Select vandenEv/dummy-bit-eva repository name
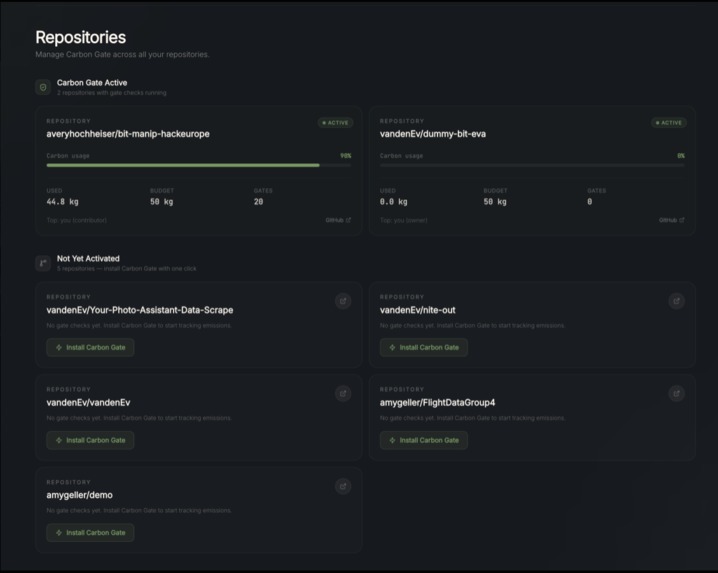The height and width of the screenshot is (573, 718). (433, 134)
